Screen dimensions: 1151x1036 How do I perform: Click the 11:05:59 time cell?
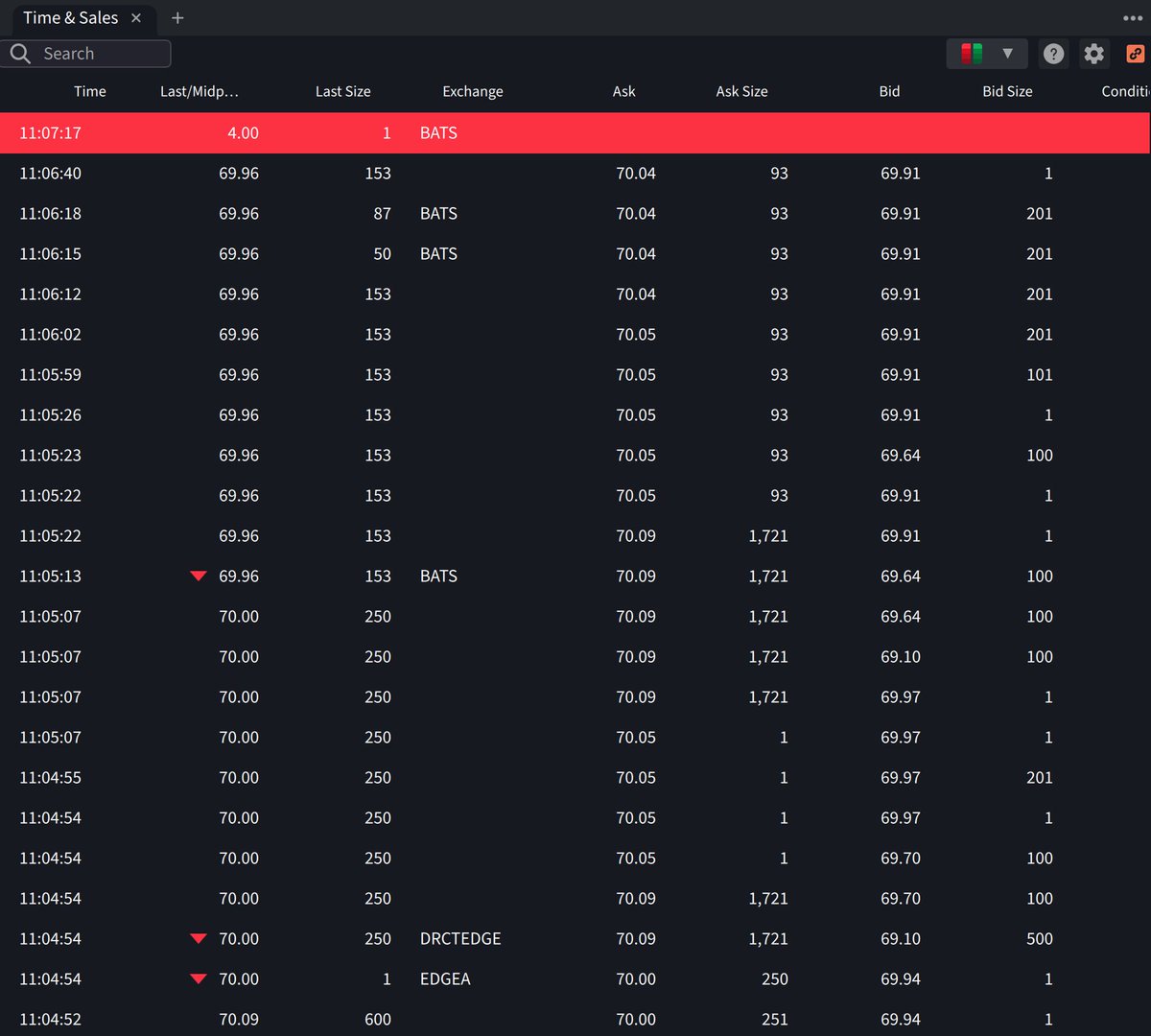tap(50, 375)
